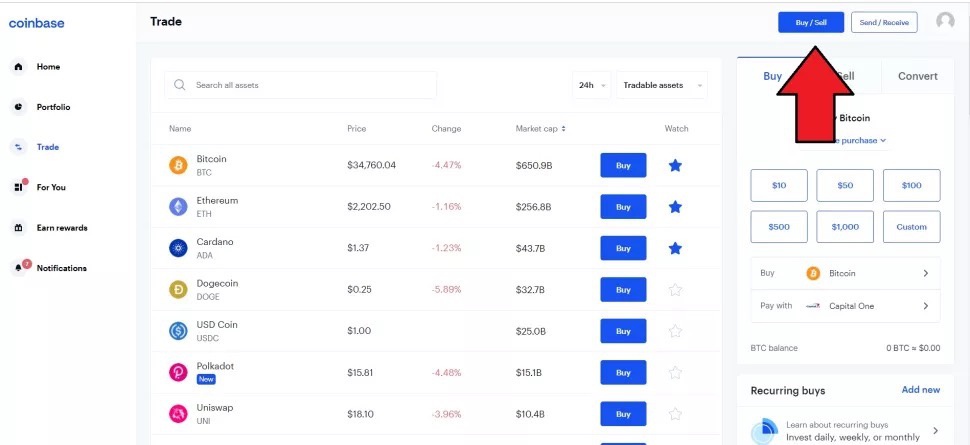Click the Capital One logo in Pay with row

(813, 306)
